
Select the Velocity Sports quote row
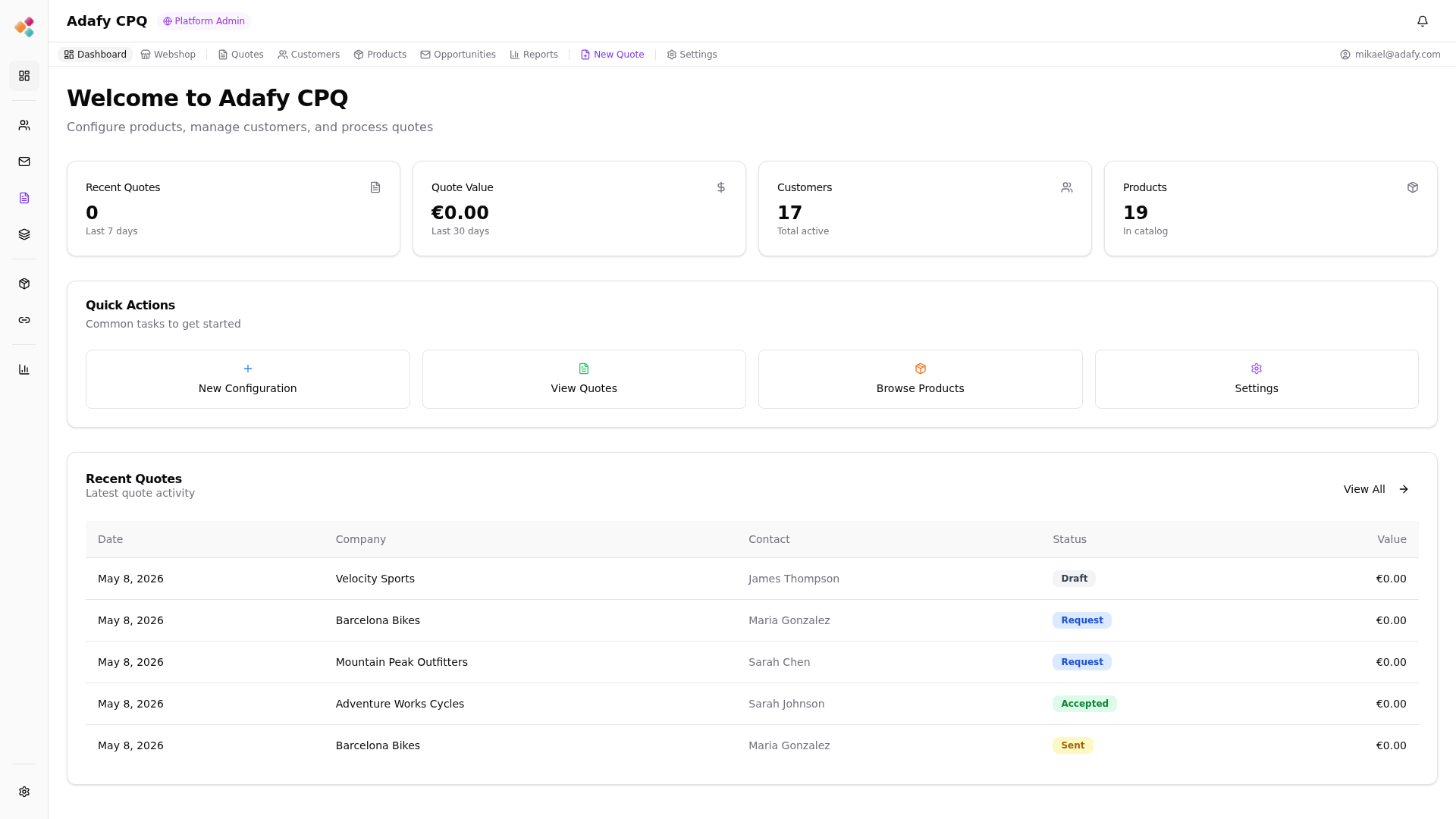[752, 579]
